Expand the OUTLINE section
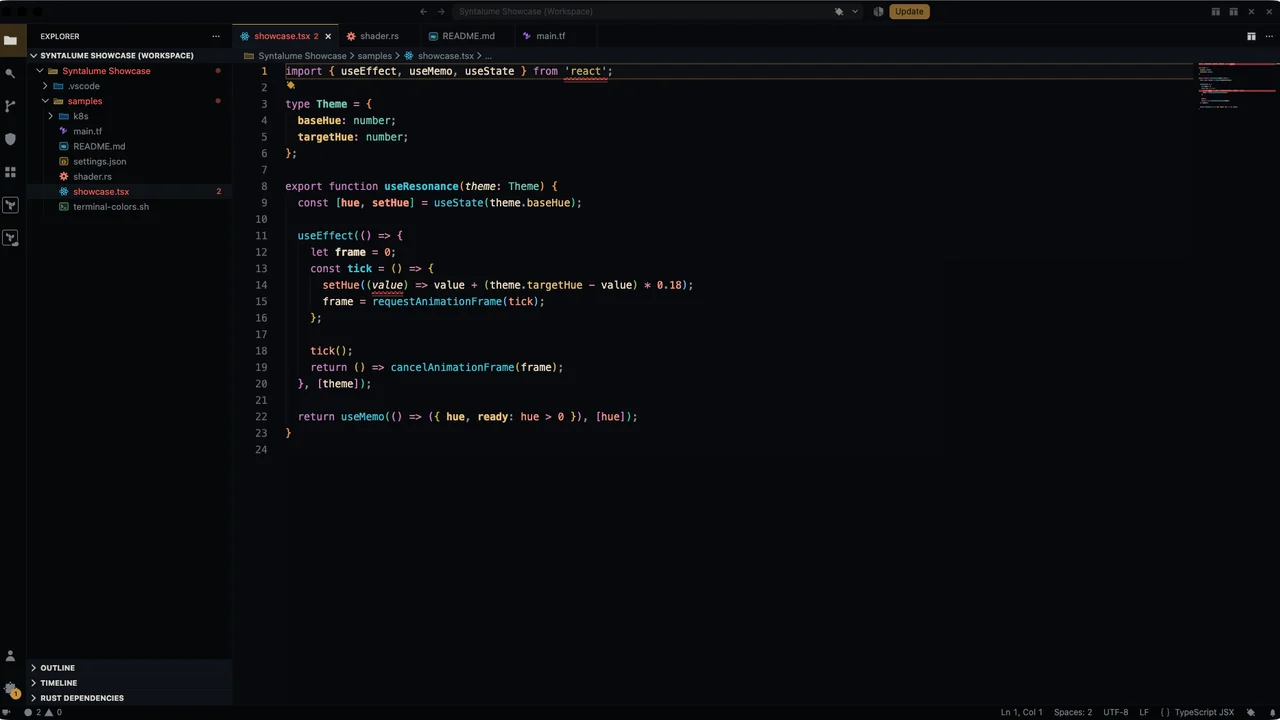1280x720 pixels. [130, 668]
